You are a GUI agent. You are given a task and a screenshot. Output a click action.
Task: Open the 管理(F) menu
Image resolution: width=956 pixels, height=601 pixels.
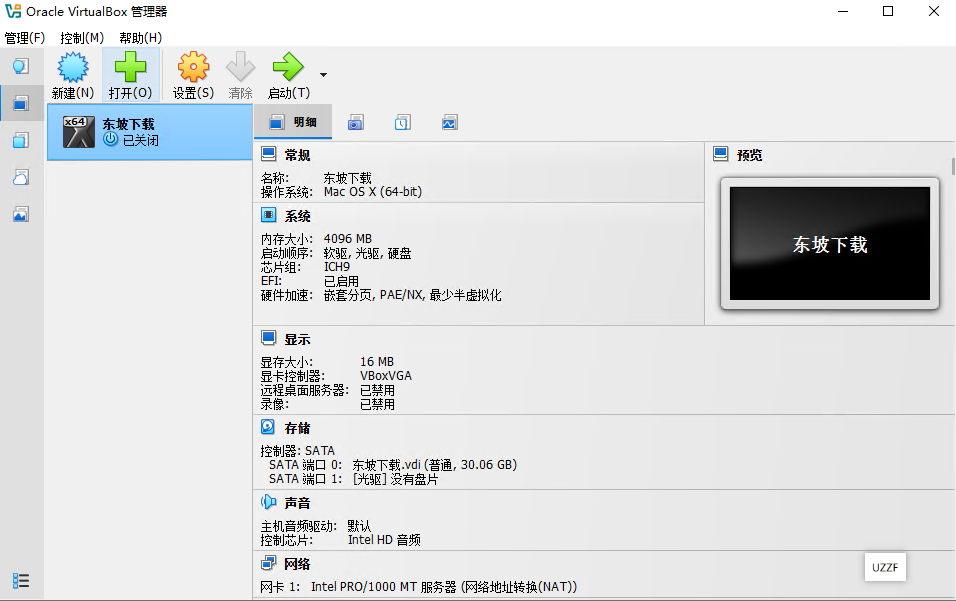[22, 38]
